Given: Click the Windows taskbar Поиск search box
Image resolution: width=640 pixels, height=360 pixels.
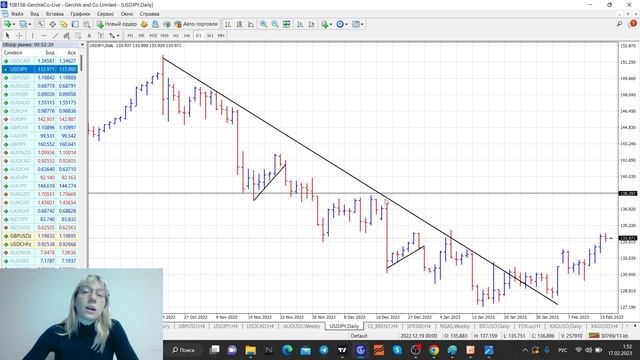Looking at the screenshot, I should (x=184, y=350).
